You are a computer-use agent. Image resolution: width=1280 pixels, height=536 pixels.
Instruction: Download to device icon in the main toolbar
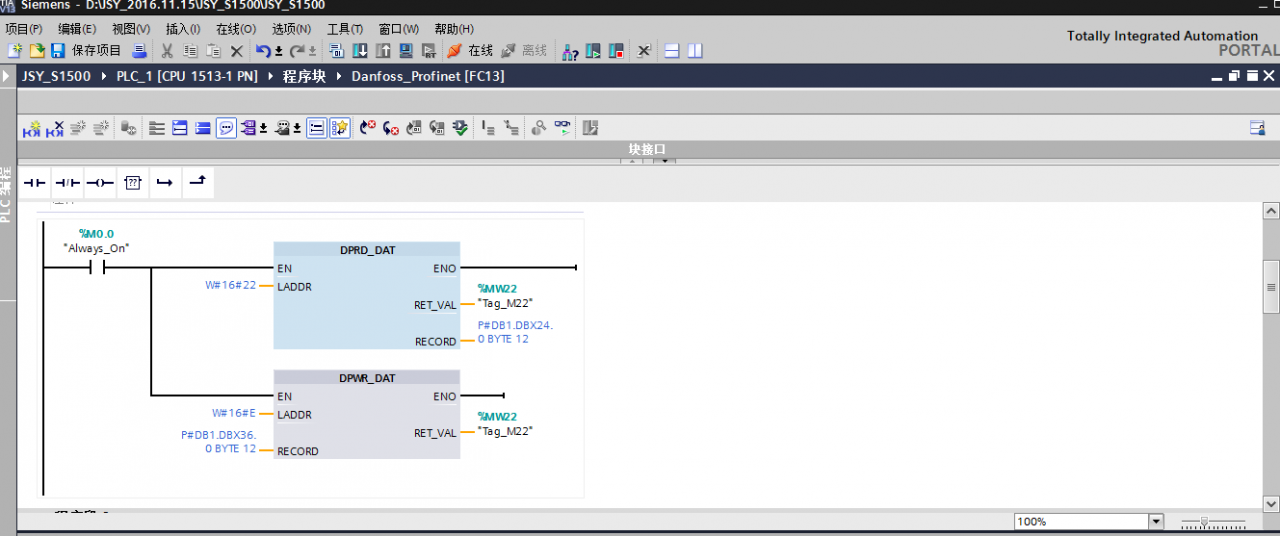point(361,50)
